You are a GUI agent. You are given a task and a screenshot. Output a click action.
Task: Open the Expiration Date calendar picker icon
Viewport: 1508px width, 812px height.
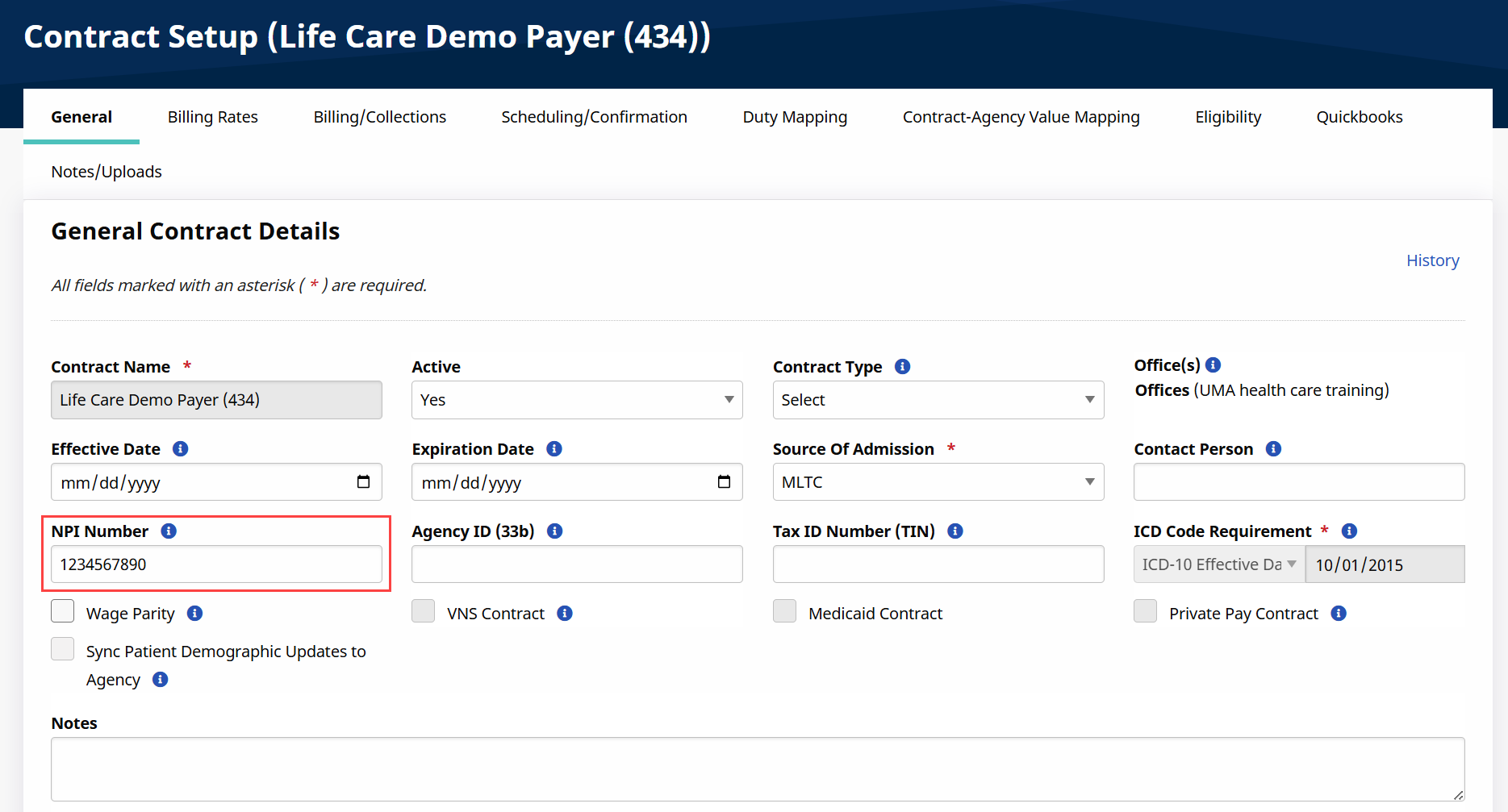724,482
